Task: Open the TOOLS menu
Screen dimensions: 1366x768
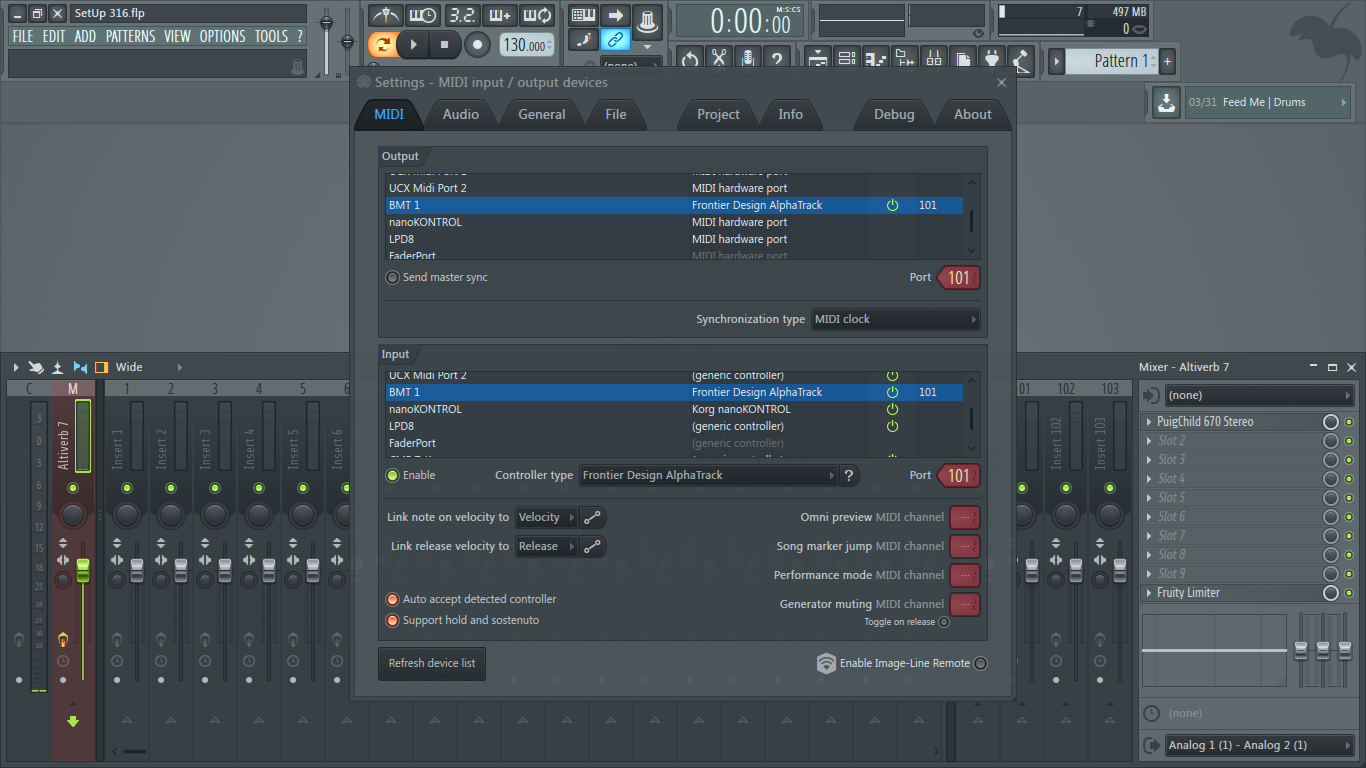Action: click(x=271, y=36)
